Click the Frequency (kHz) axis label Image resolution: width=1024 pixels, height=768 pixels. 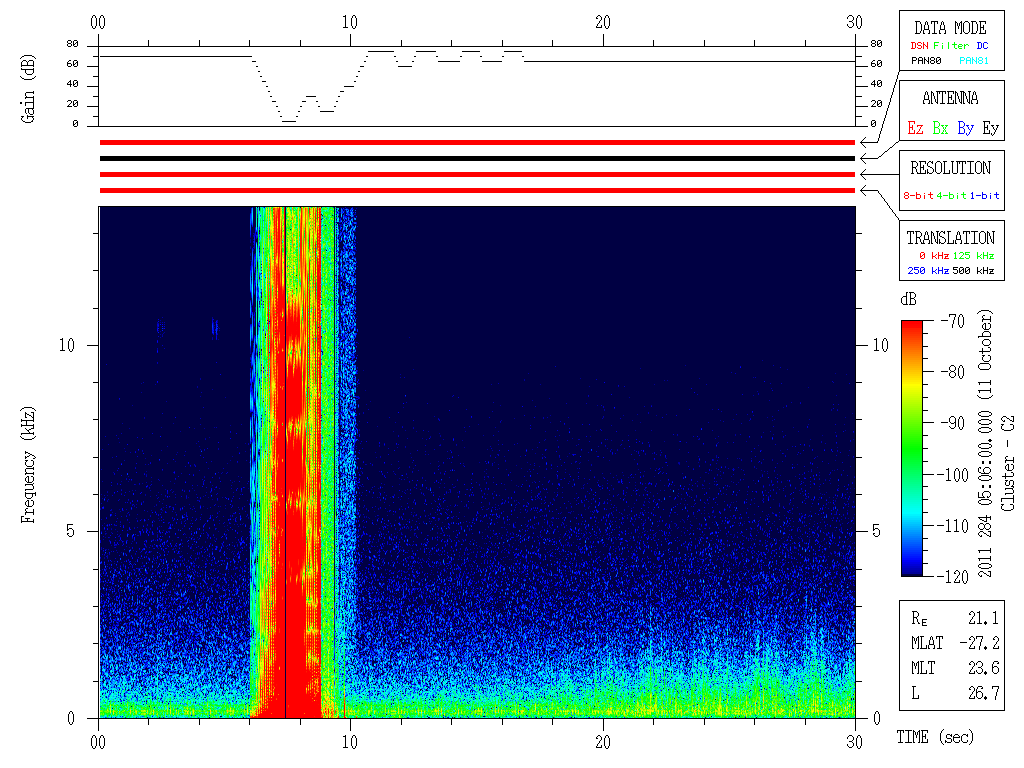click(x=27, y=465)
